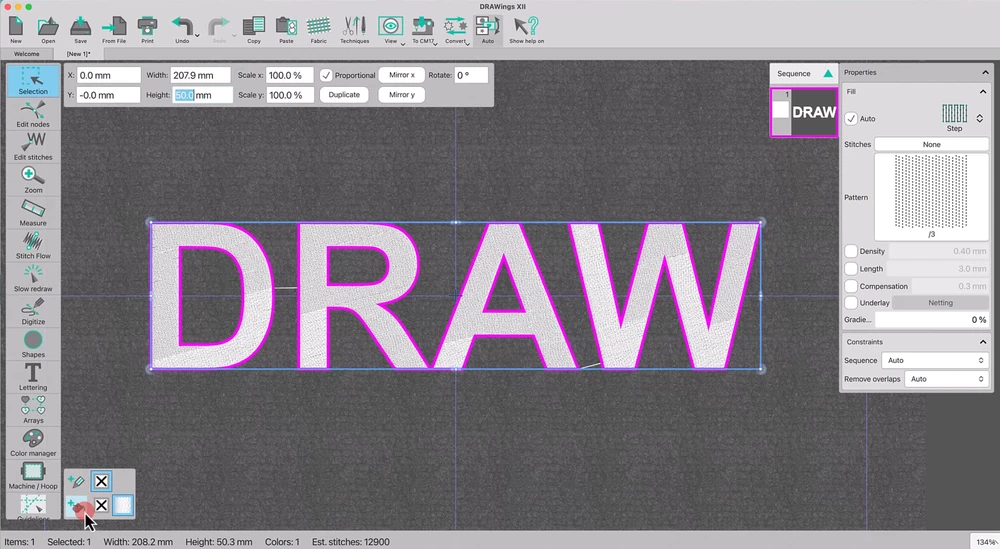Click the Copy toolbar icon
This screenshot has height=549, width=1000.
tap(254, 29)
